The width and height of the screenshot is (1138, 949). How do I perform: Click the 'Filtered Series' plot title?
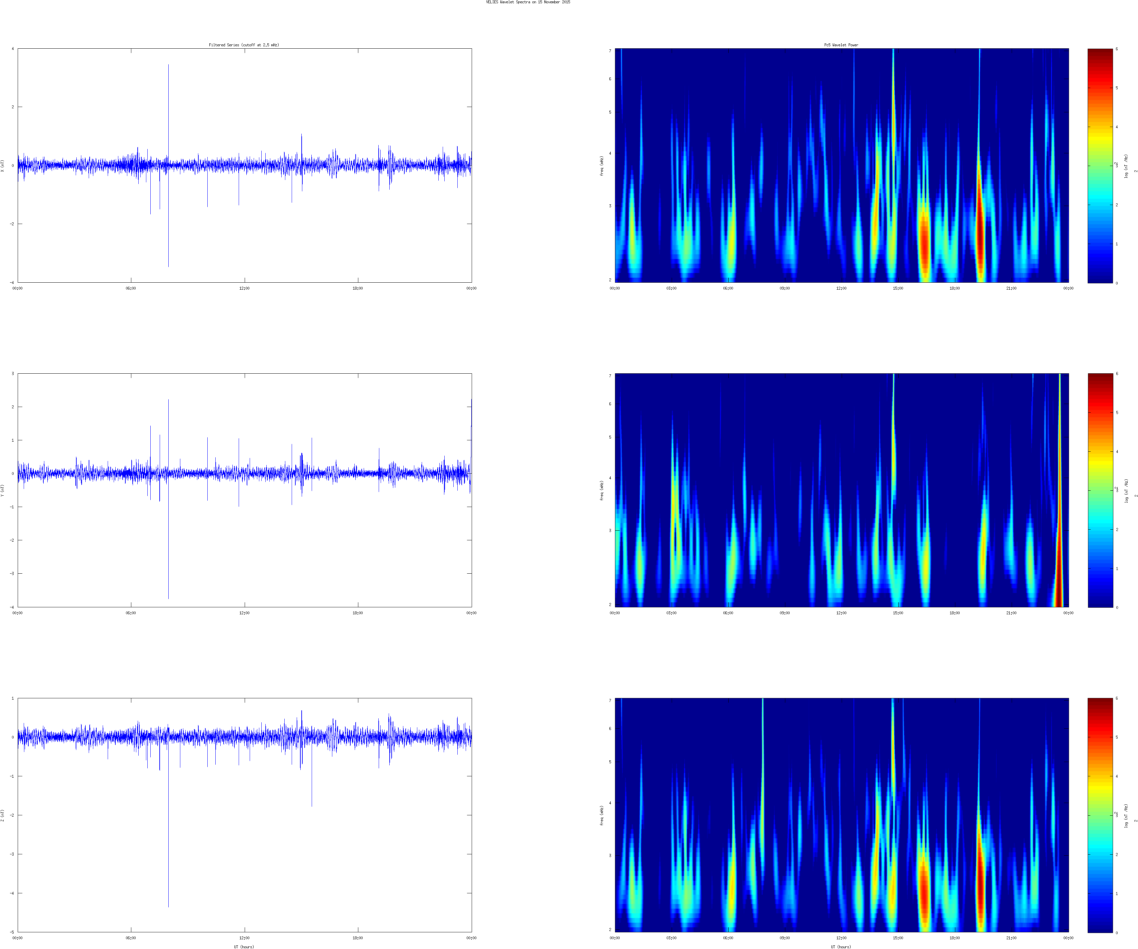coord(244,45)
